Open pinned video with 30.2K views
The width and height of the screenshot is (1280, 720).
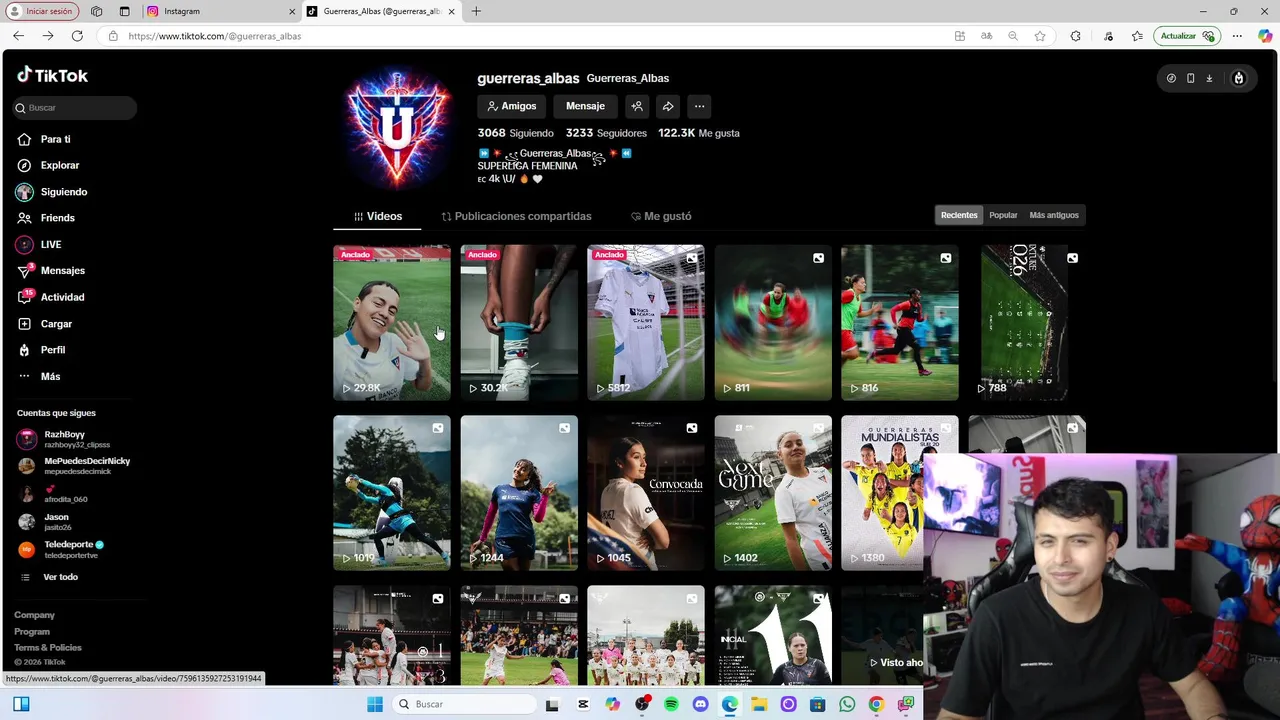pyautogui.click(x=519, y=322)
